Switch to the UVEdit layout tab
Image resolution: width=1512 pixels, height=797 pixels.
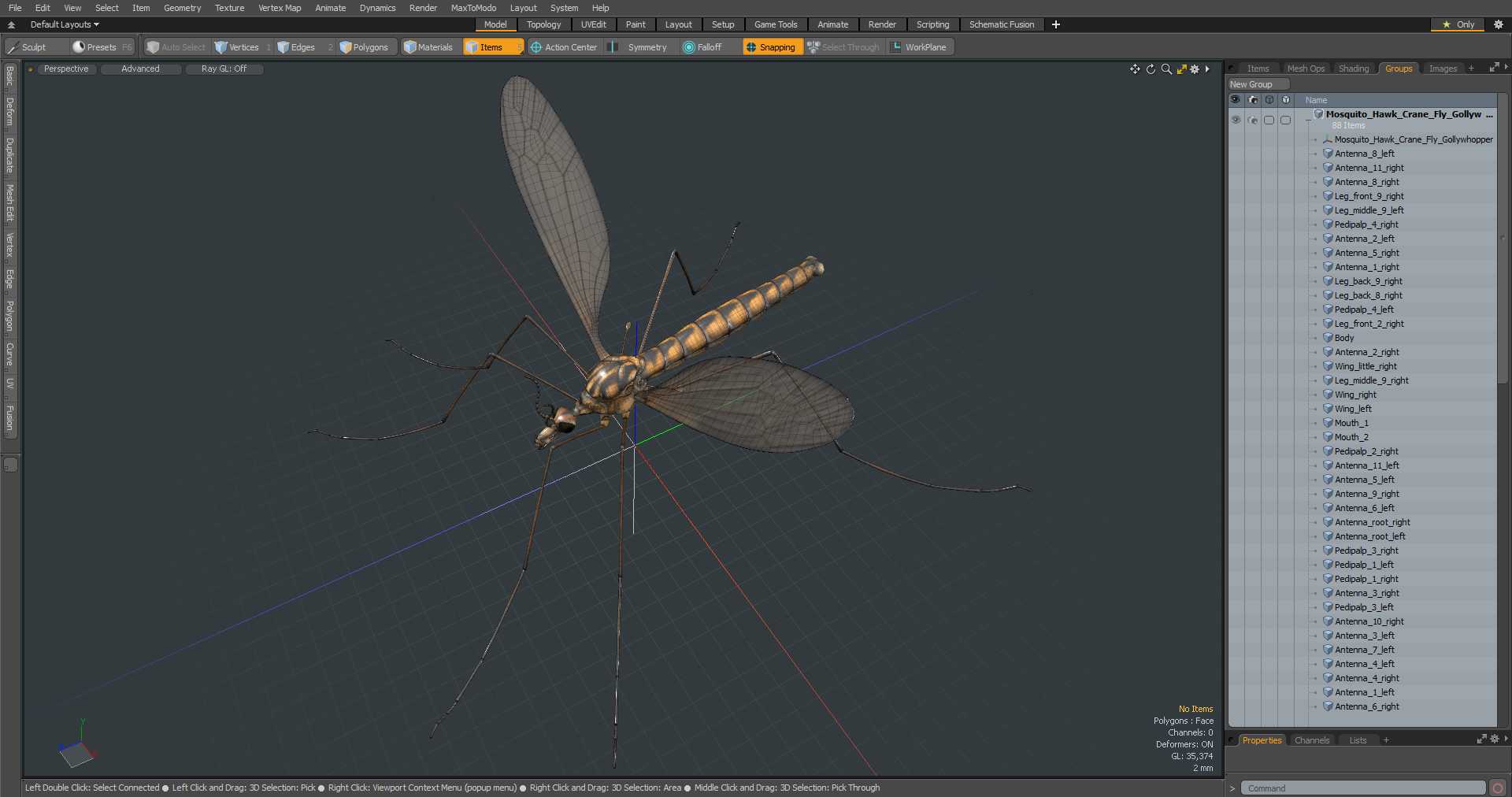(x=593, y=24)
